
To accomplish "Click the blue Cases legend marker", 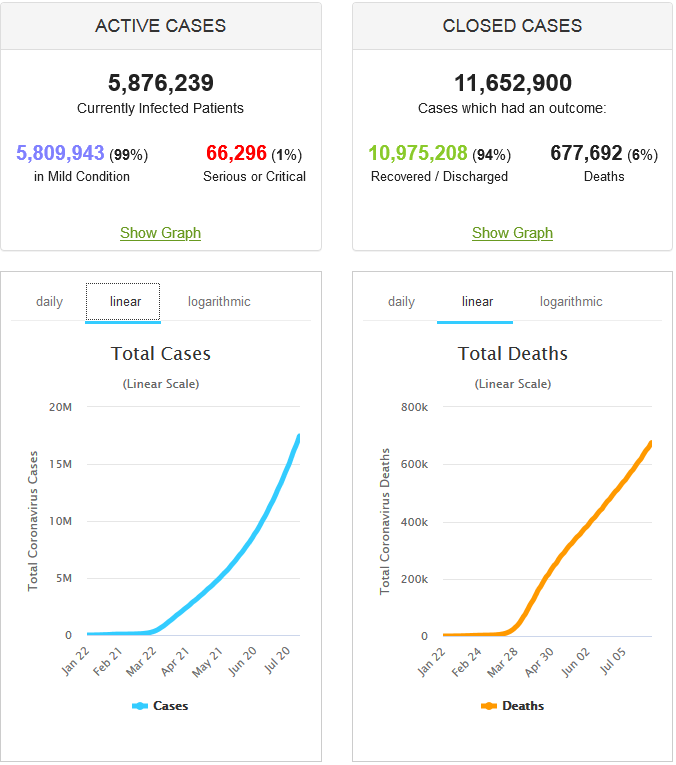I will coord(140,706).
